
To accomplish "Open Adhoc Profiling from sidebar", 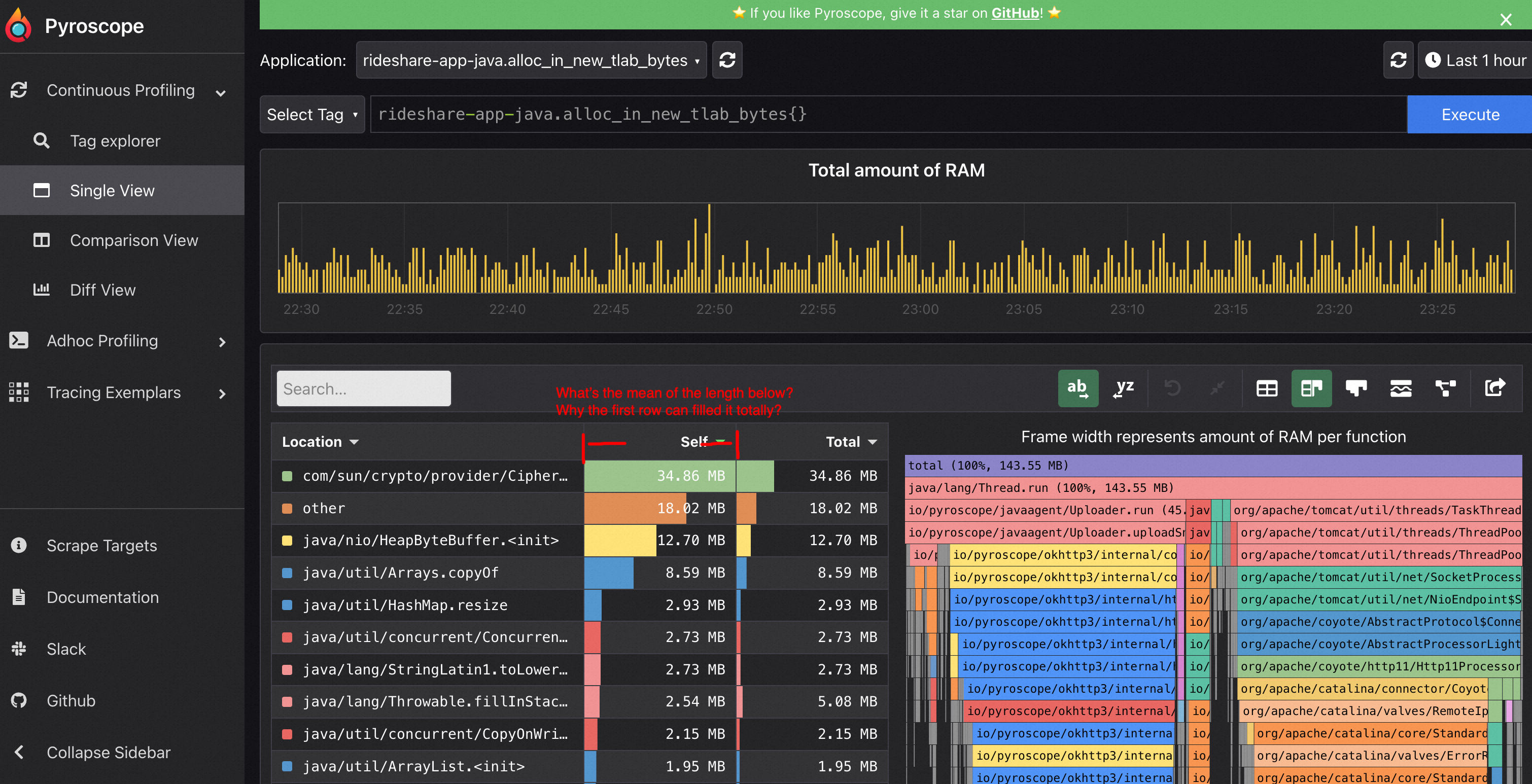I will pyautogui.click(x=101, y=341).
